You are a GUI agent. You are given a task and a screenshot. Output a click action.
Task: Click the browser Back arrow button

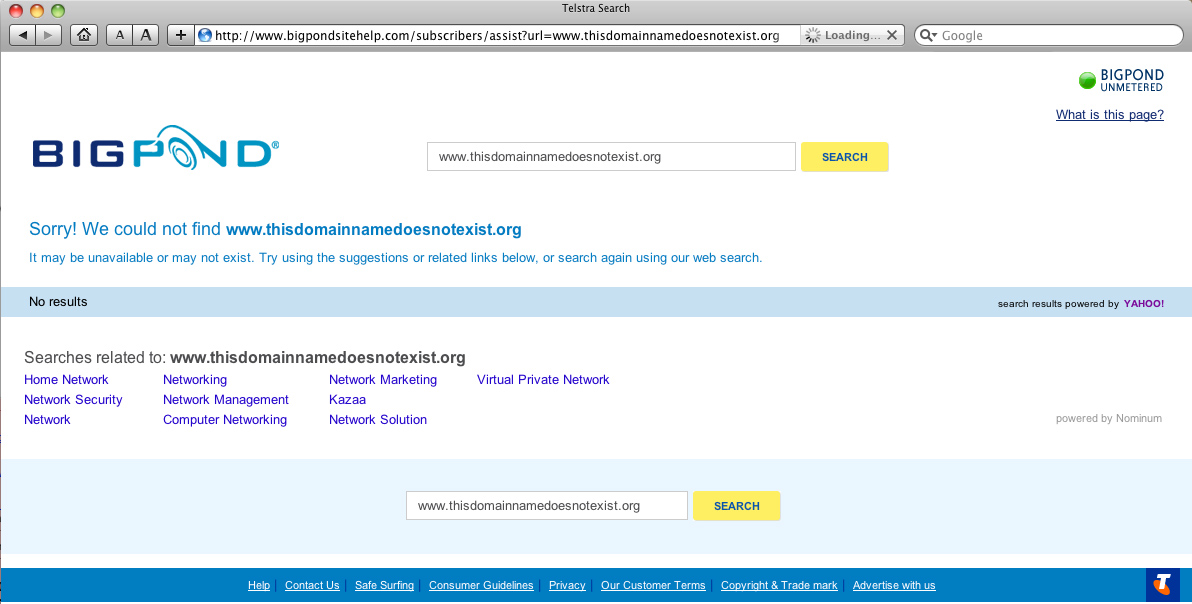click(x=22, y=35)
